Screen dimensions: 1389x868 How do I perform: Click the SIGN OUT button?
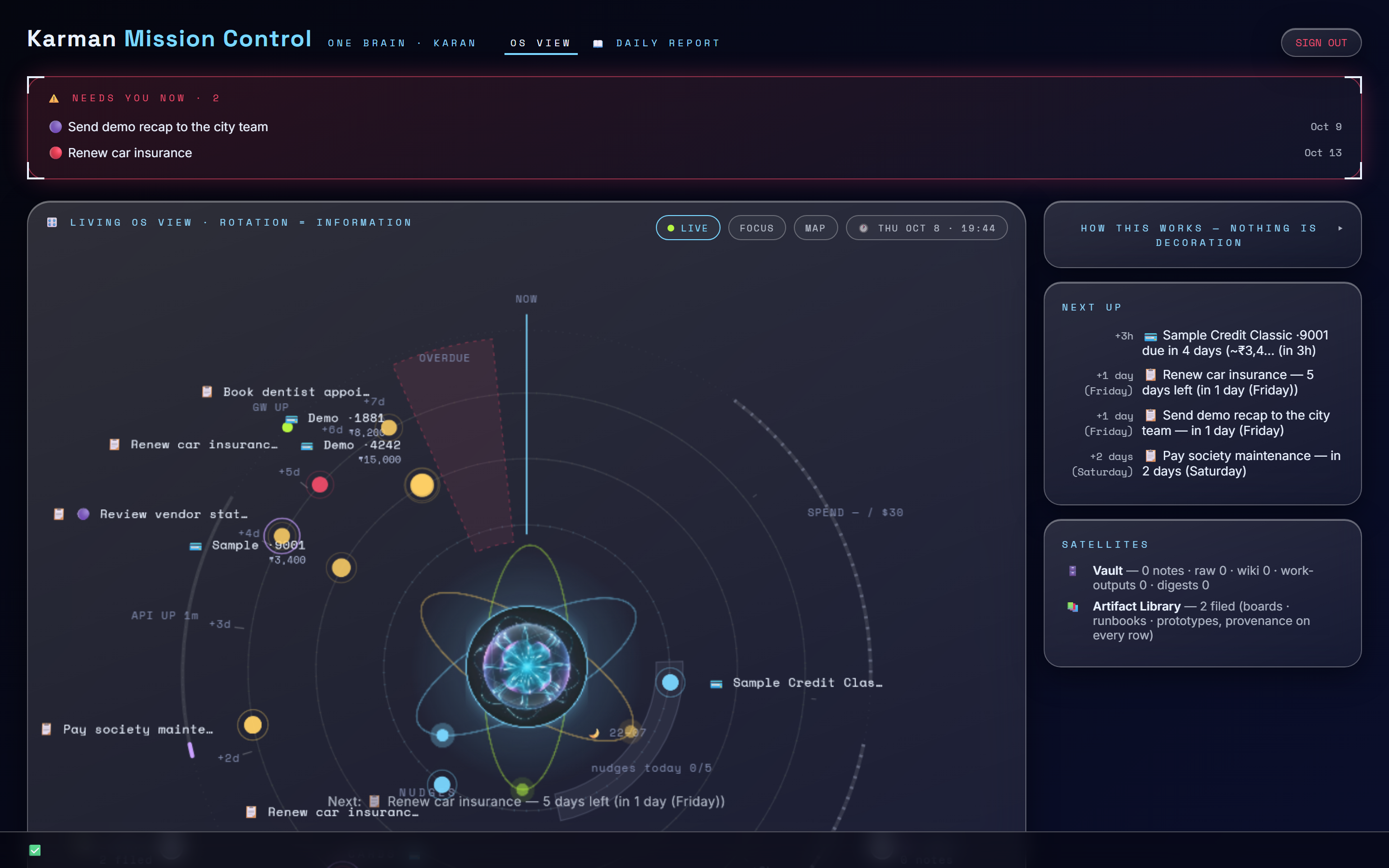(x=1321, y=42)
